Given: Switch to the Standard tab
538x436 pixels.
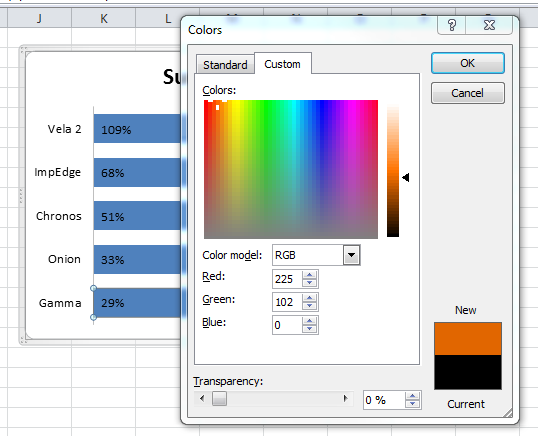Looking at the screenshot, I should (x=225, y=64).
